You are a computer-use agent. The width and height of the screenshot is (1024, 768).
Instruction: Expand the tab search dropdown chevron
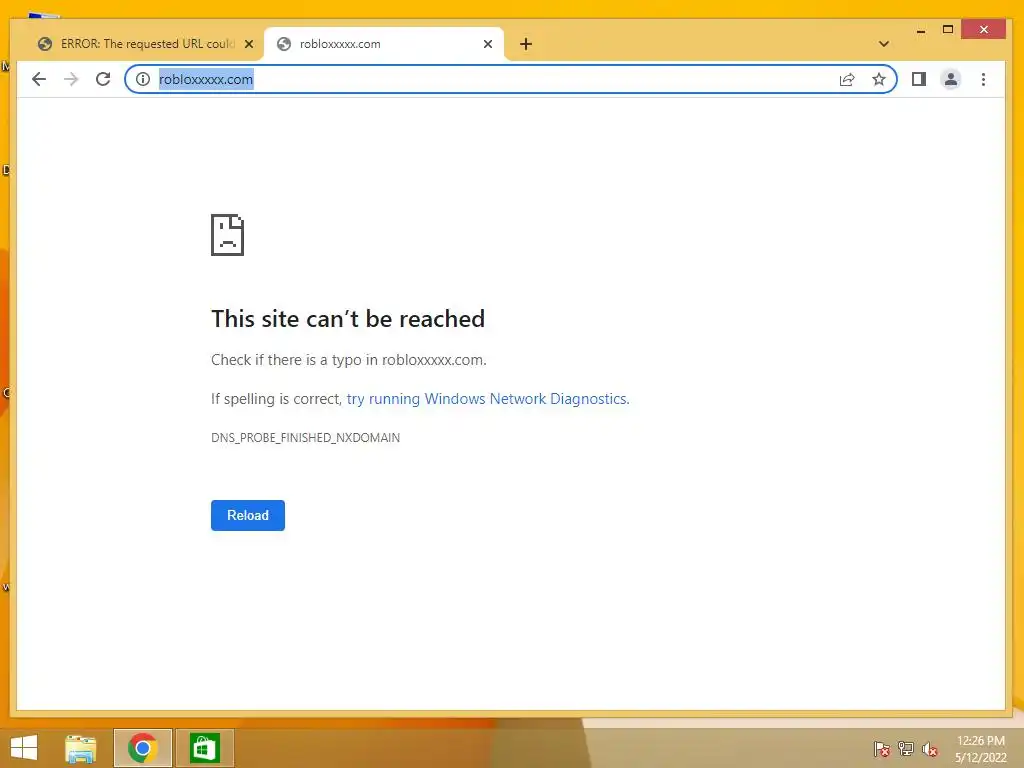(884, 44)
